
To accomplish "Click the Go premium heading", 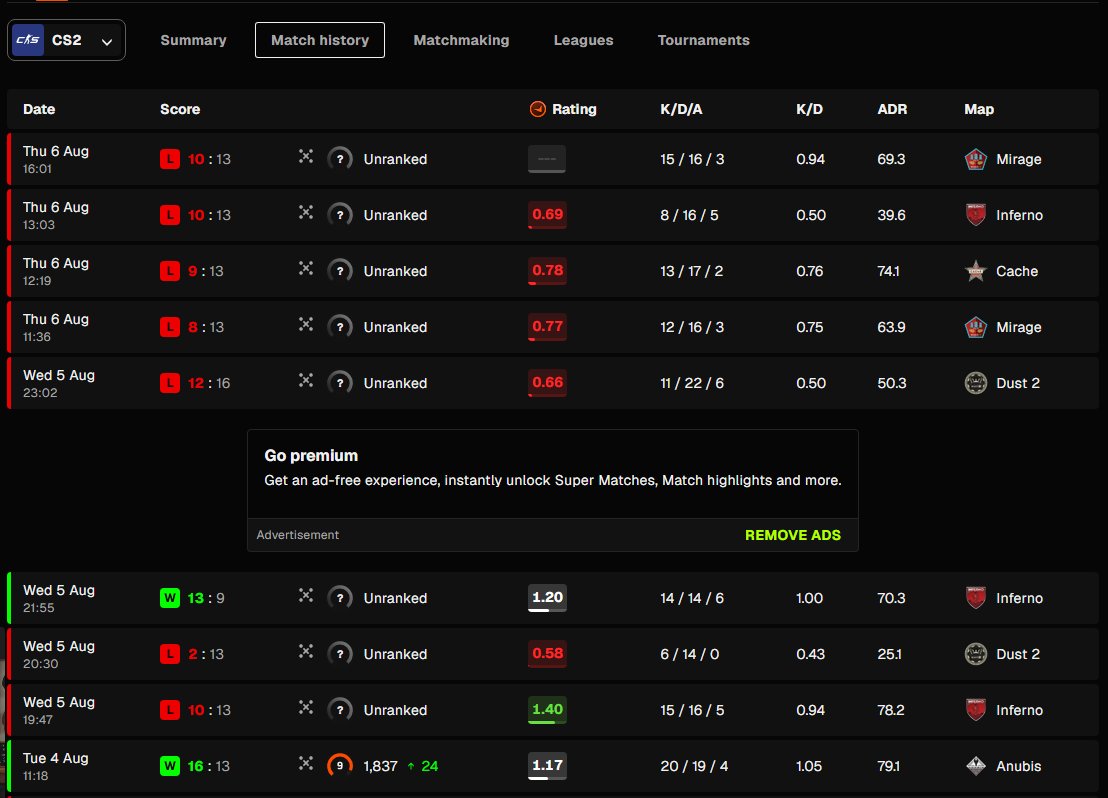I will 311,455.
